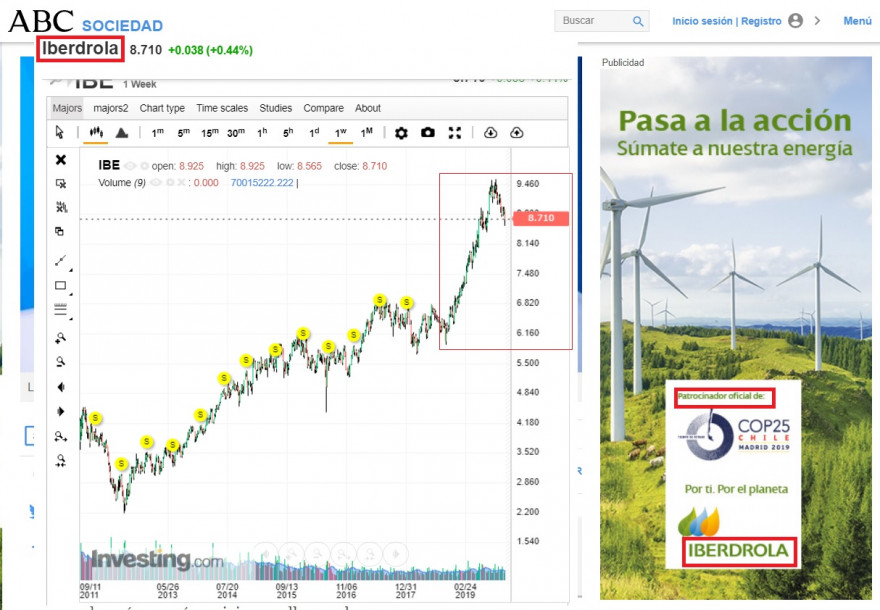
Task: Open the Compare menu
Action: [x=323, y=108]
